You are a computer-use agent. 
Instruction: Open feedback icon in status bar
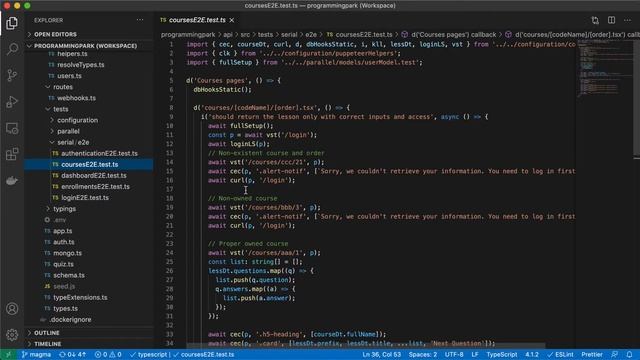point(614,355)
